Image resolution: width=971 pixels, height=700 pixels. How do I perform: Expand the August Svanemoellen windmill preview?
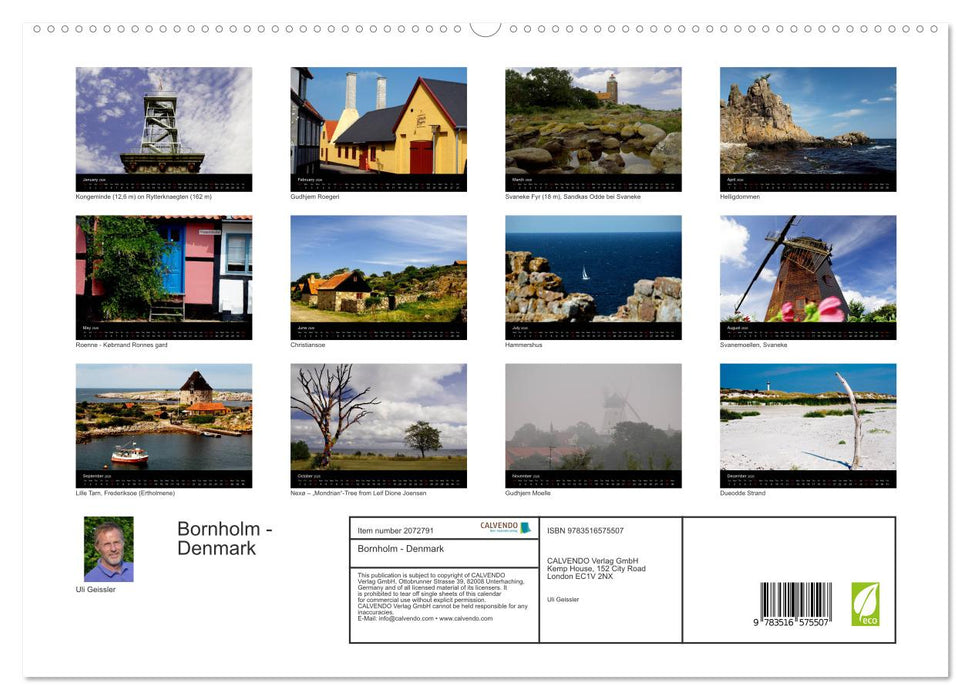808,272
